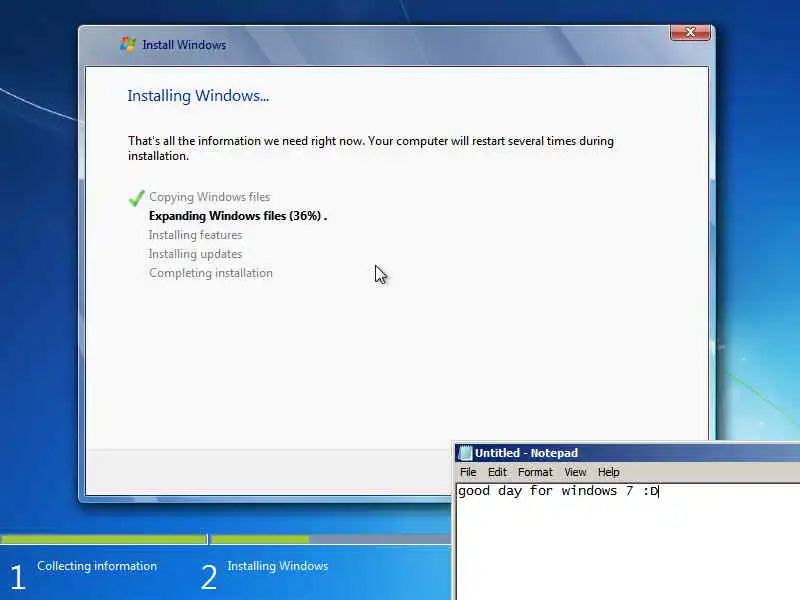The width and height of the screenshot is (800, 600).
Task: Click the 'Installing Windows...' heading
Action: (x=198, y=96)
